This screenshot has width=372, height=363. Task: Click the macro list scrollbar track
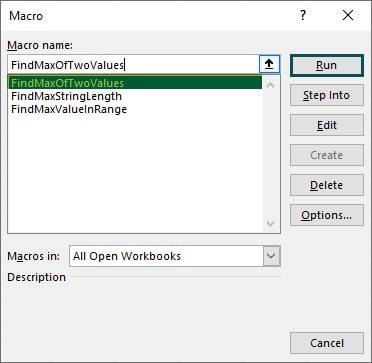pyautogui.click(x=271, y=153)
